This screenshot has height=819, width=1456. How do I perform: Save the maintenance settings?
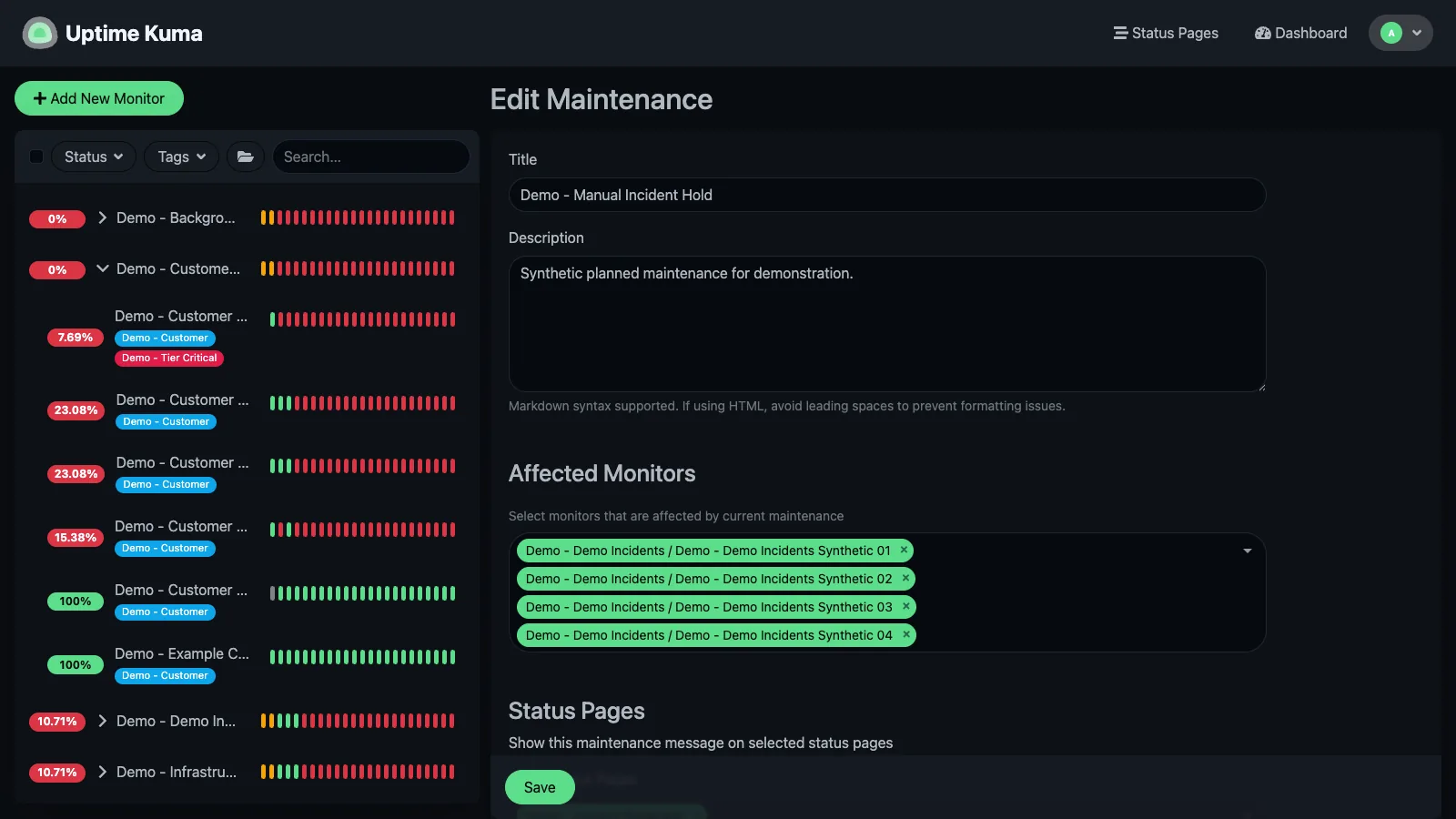pos(540,787)
